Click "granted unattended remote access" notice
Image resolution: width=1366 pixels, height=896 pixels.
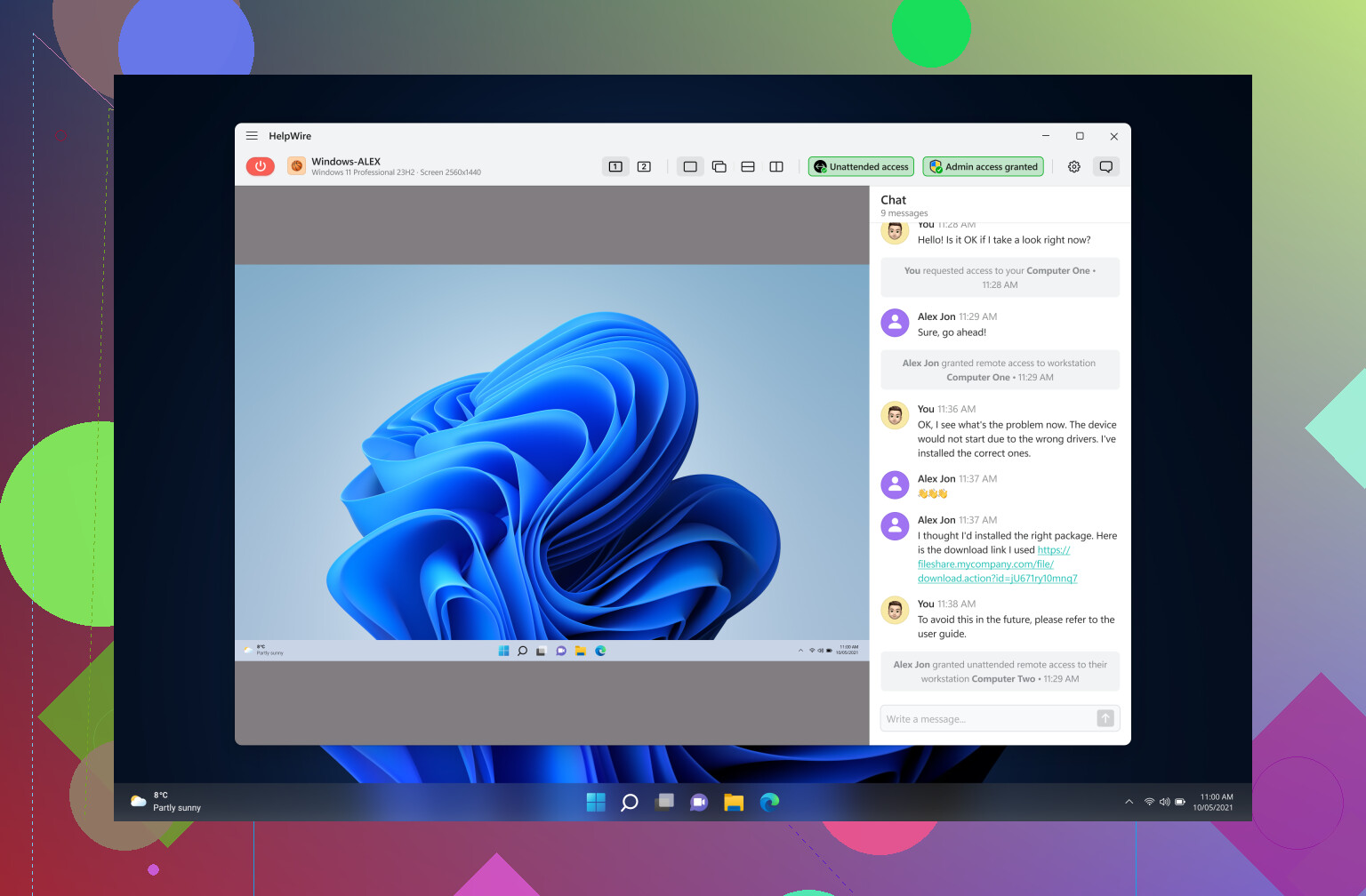[1000, 672]
